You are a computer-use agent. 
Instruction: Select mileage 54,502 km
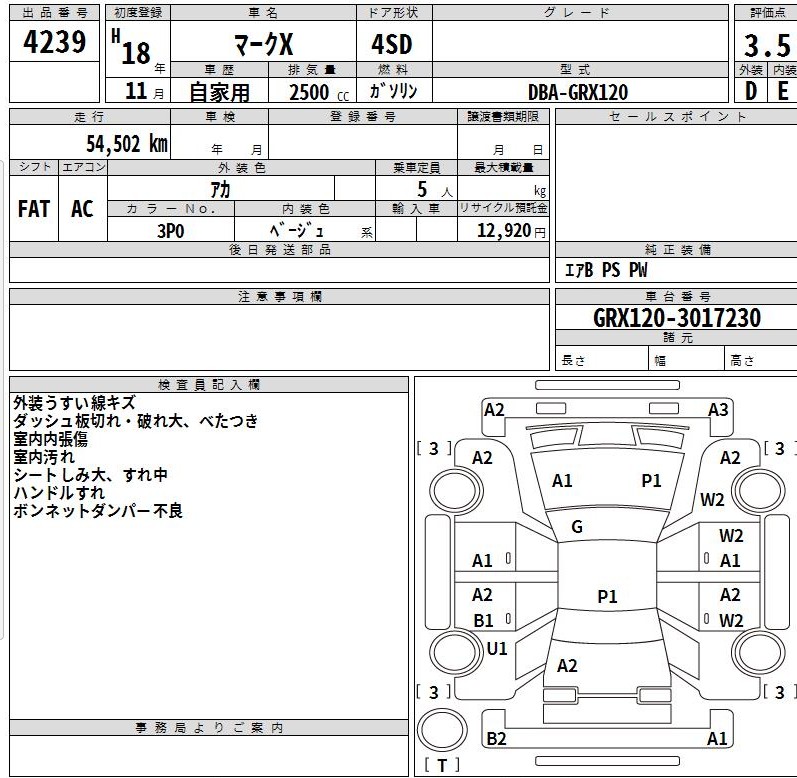127,143
